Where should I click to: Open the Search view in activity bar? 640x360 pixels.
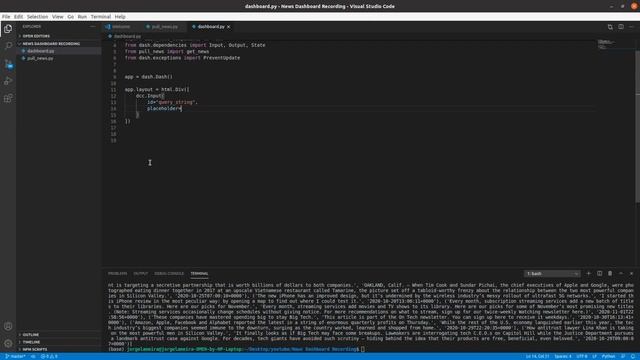coord(8,46)
